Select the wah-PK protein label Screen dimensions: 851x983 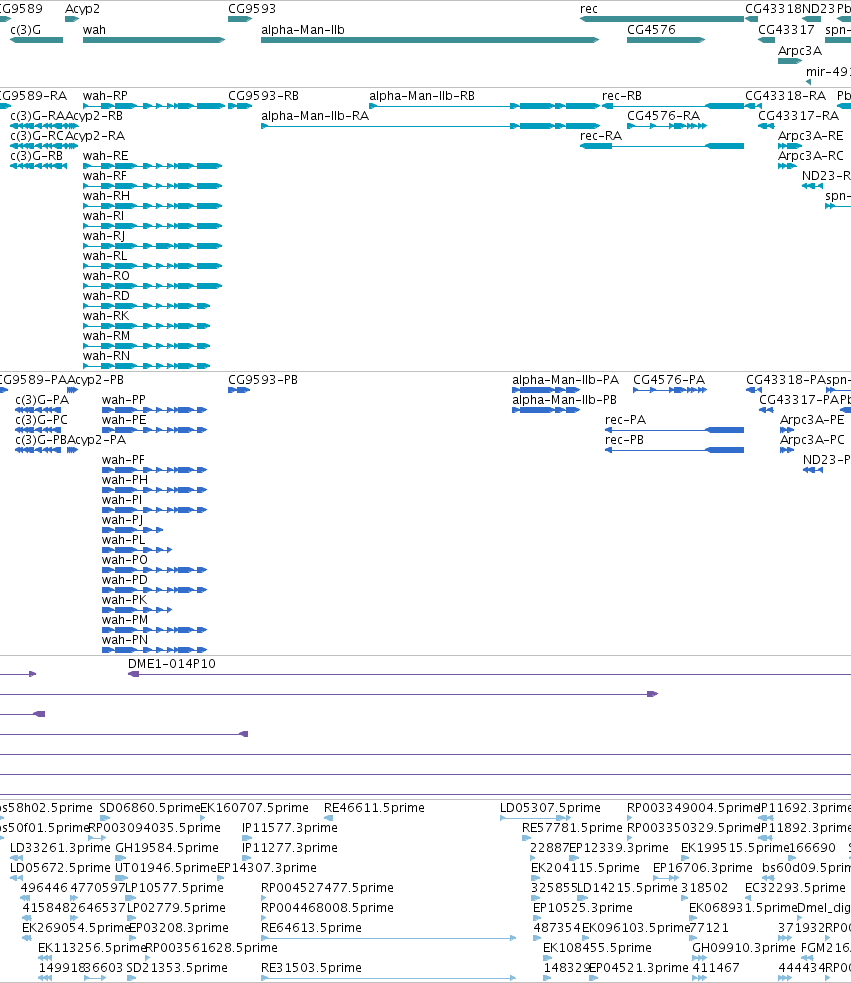(124, 601)
